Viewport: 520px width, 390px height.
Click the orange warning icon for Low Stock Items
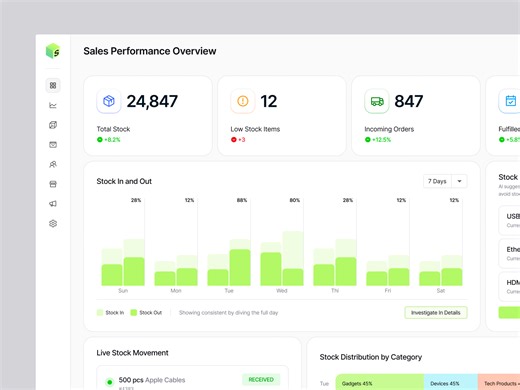(243, 101)
